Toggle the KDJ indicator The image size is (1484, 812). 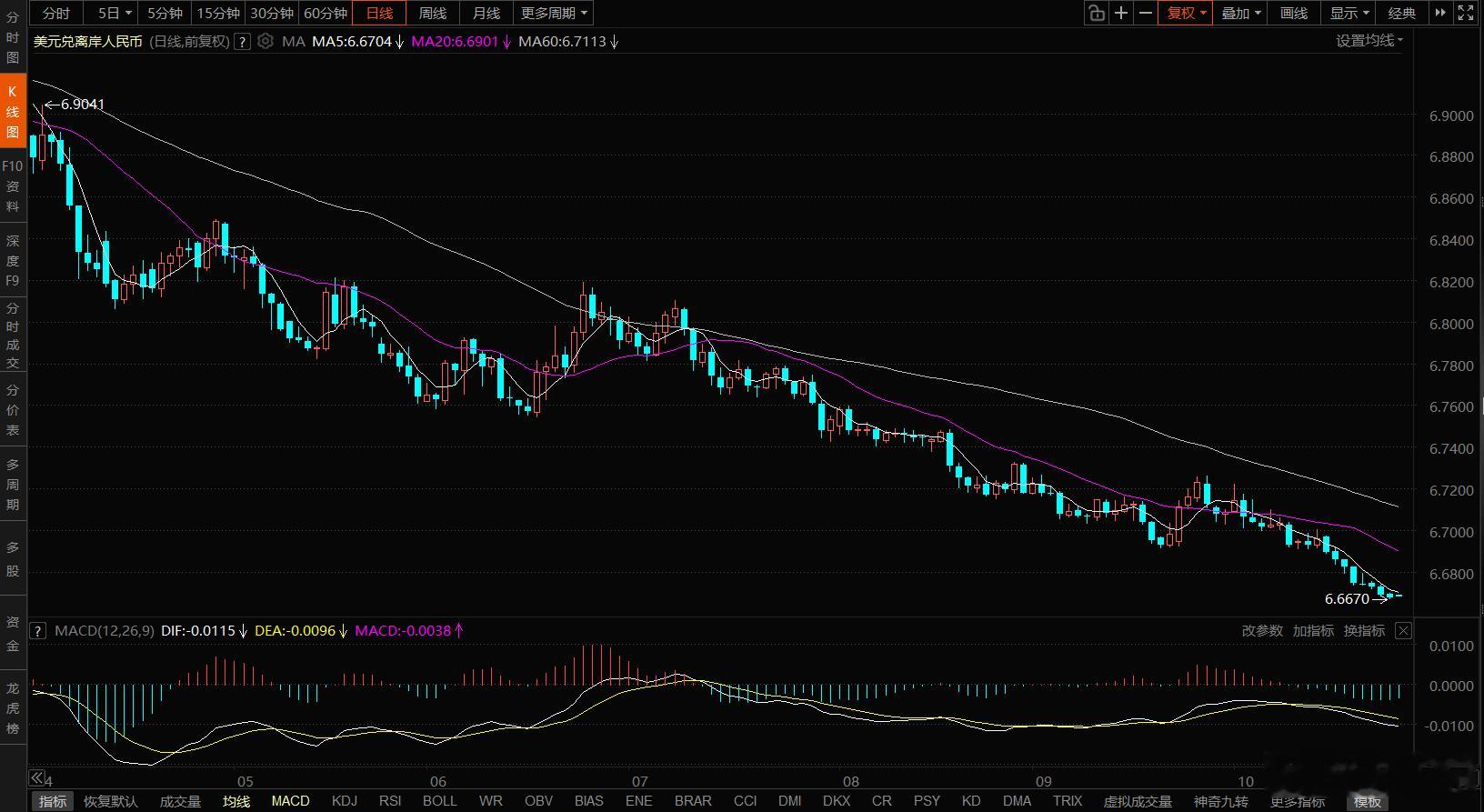pyautogui.click(x=345, y=801)
